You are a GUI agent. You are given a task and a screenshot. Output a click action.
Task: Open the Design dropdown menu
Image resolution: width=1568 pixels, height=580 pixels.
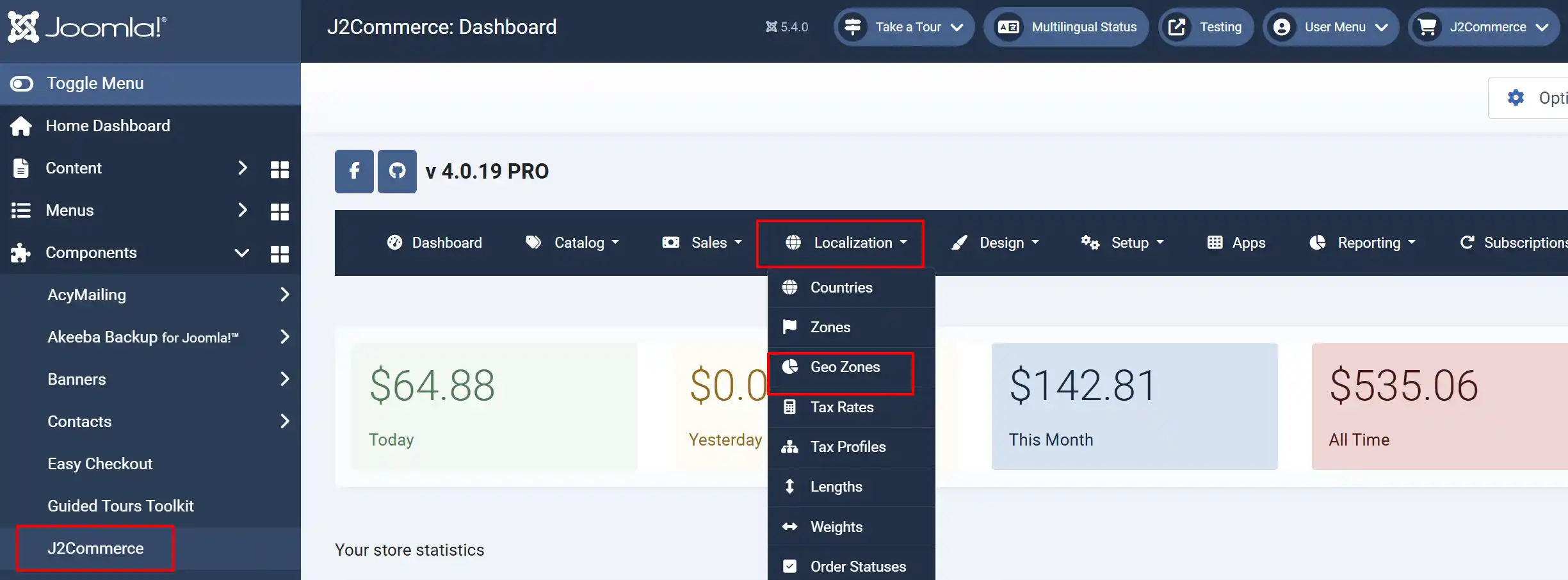995,243
